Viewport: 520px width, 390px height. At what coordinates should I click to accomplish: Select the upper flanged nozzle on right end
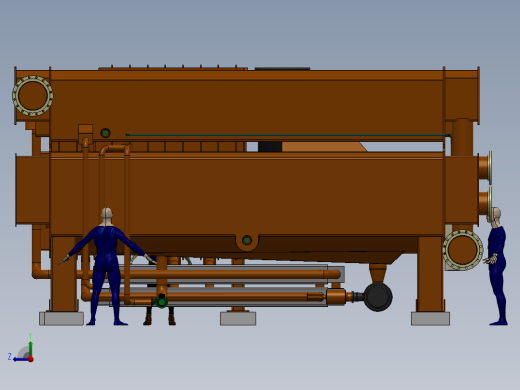[x=485, y=168]
